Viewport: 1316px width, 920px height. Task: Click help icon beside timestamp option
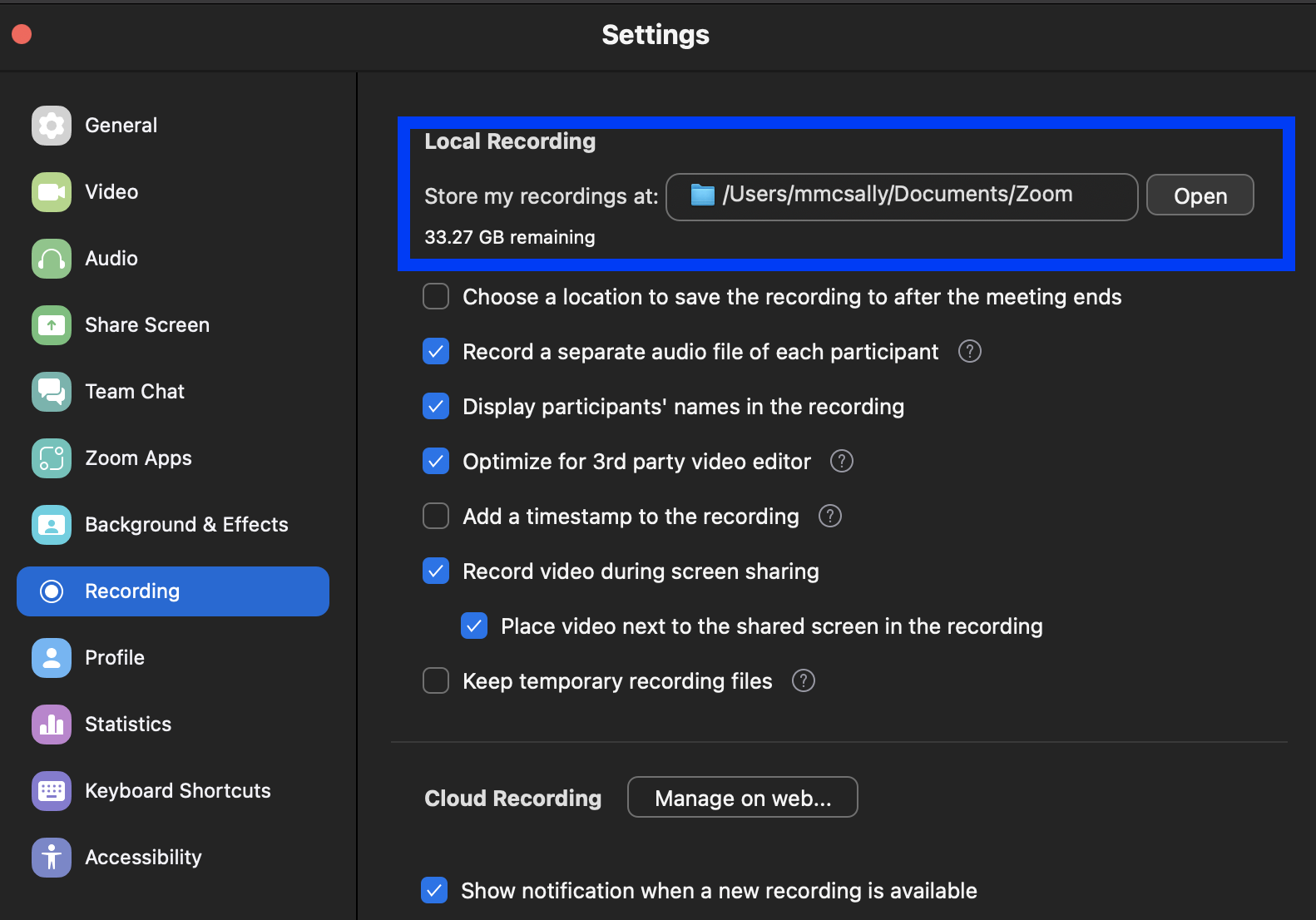click(830, 517)
